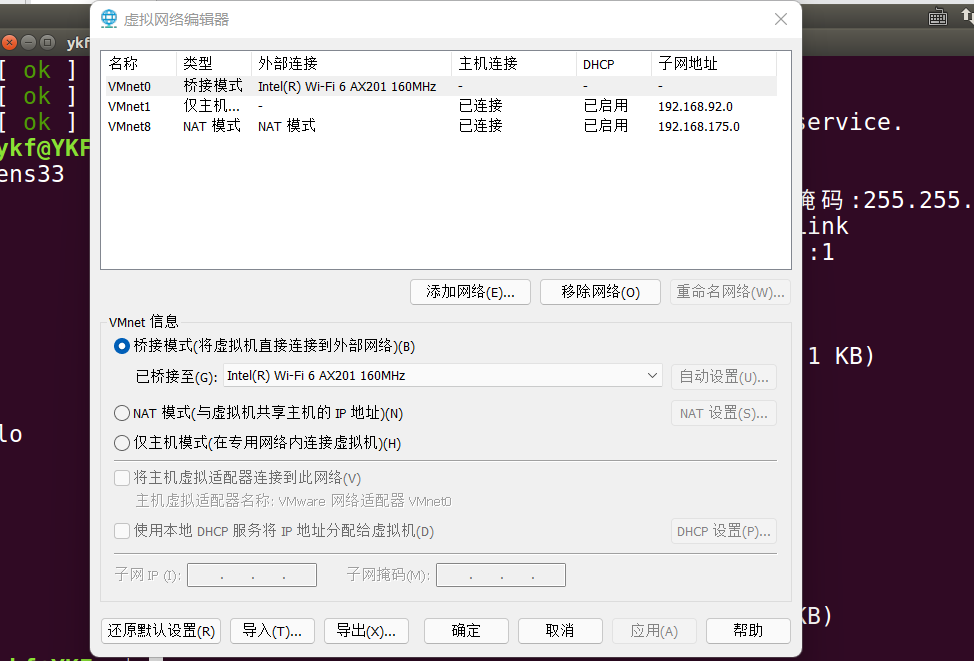Minimize the Ubuntu terminal window
The image size is (974, 661).
(x=29, y=42)
